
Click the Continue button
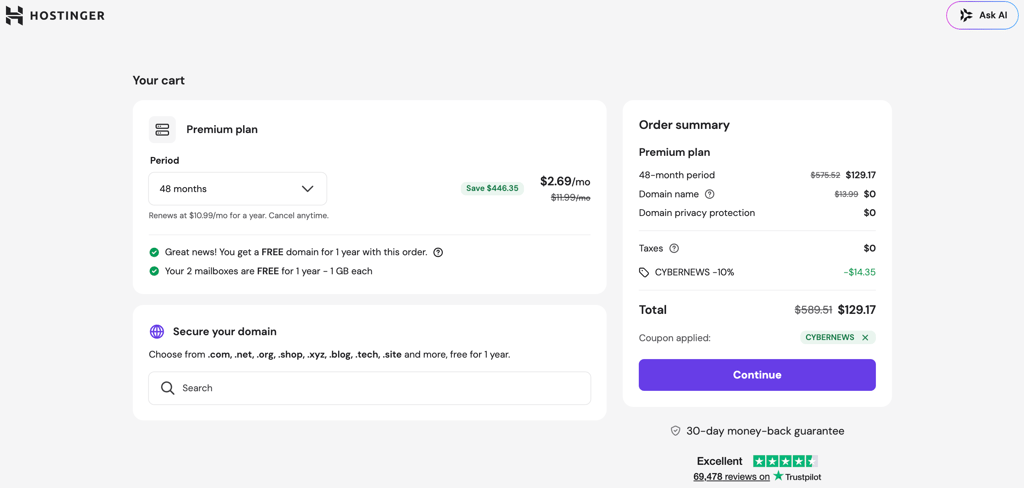pyautogui.click(x=757, y=375)
